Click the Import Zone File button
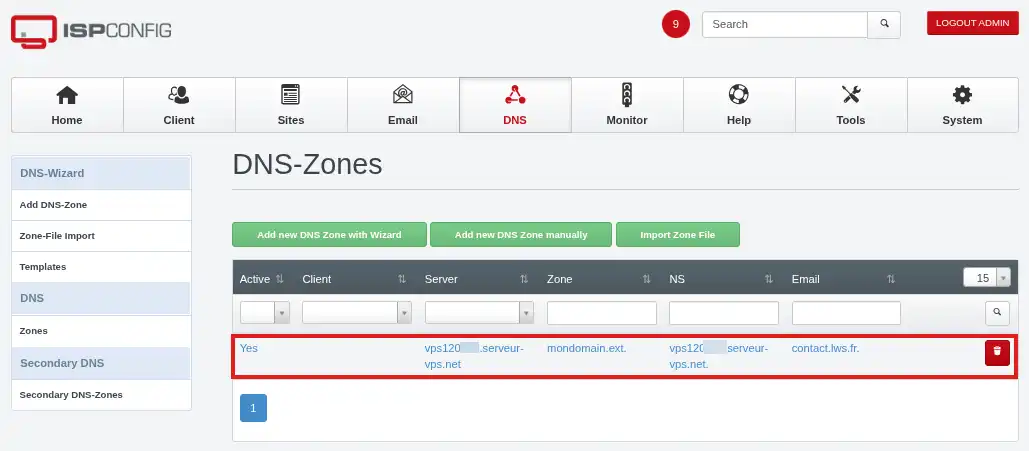Viewport: 1029px width, 451px height. pos(678,234)
